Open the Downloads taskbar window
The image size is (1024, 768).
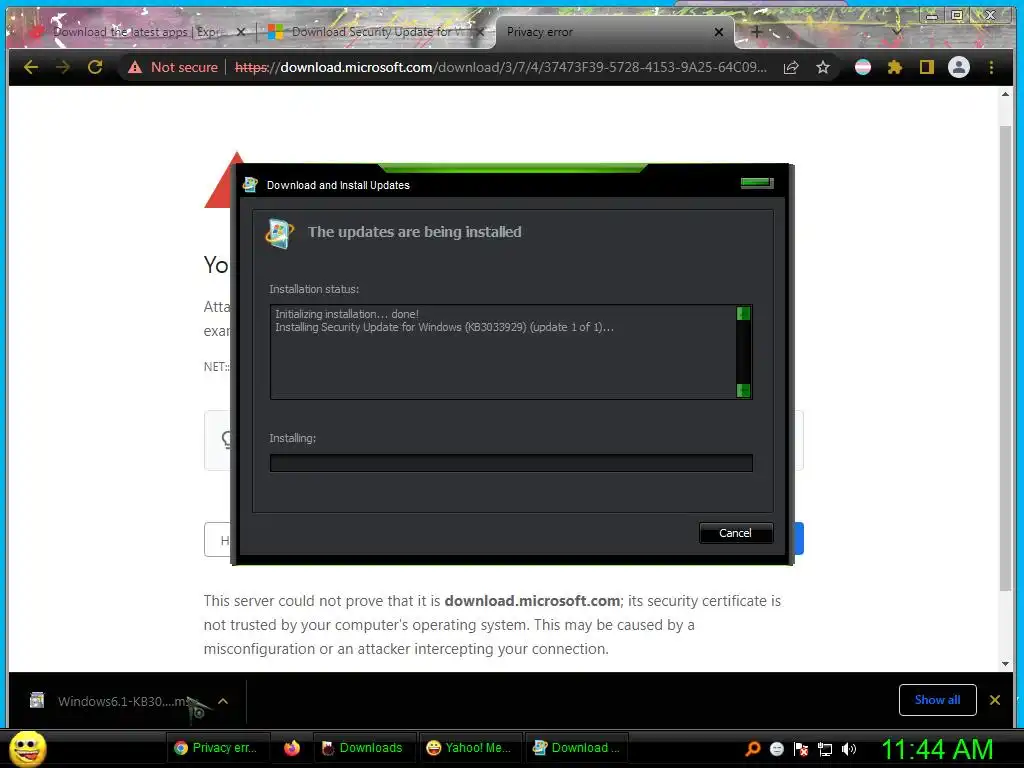pos(364,748)
